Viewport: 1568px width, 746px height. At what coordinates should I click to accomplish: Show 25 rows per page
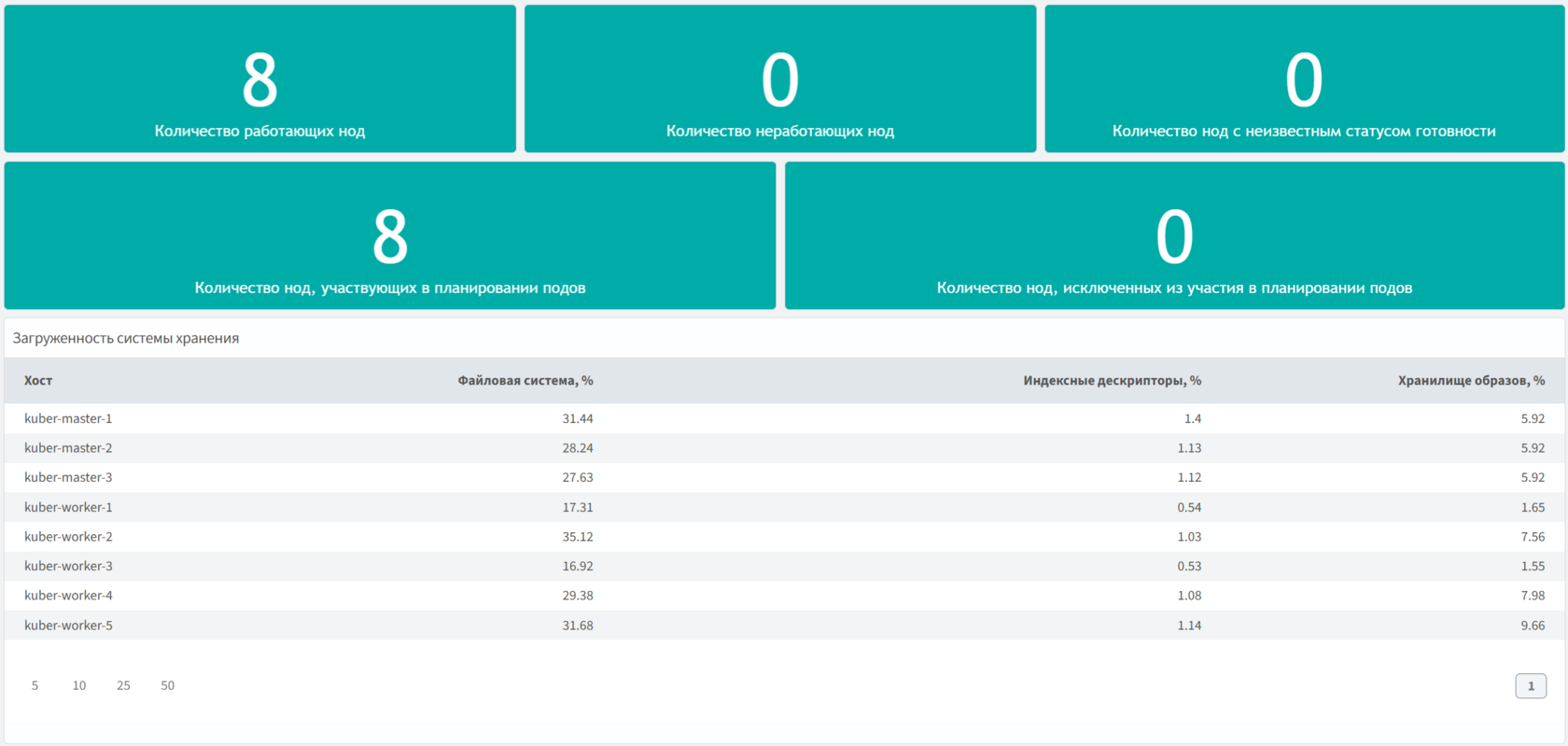coord(123,685)
